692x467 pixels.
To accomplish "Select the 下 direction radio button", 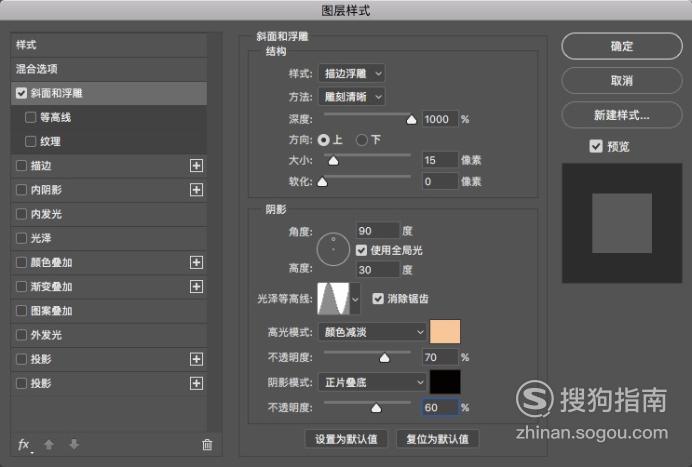I will pyautogui.click(x=362, y=140).
